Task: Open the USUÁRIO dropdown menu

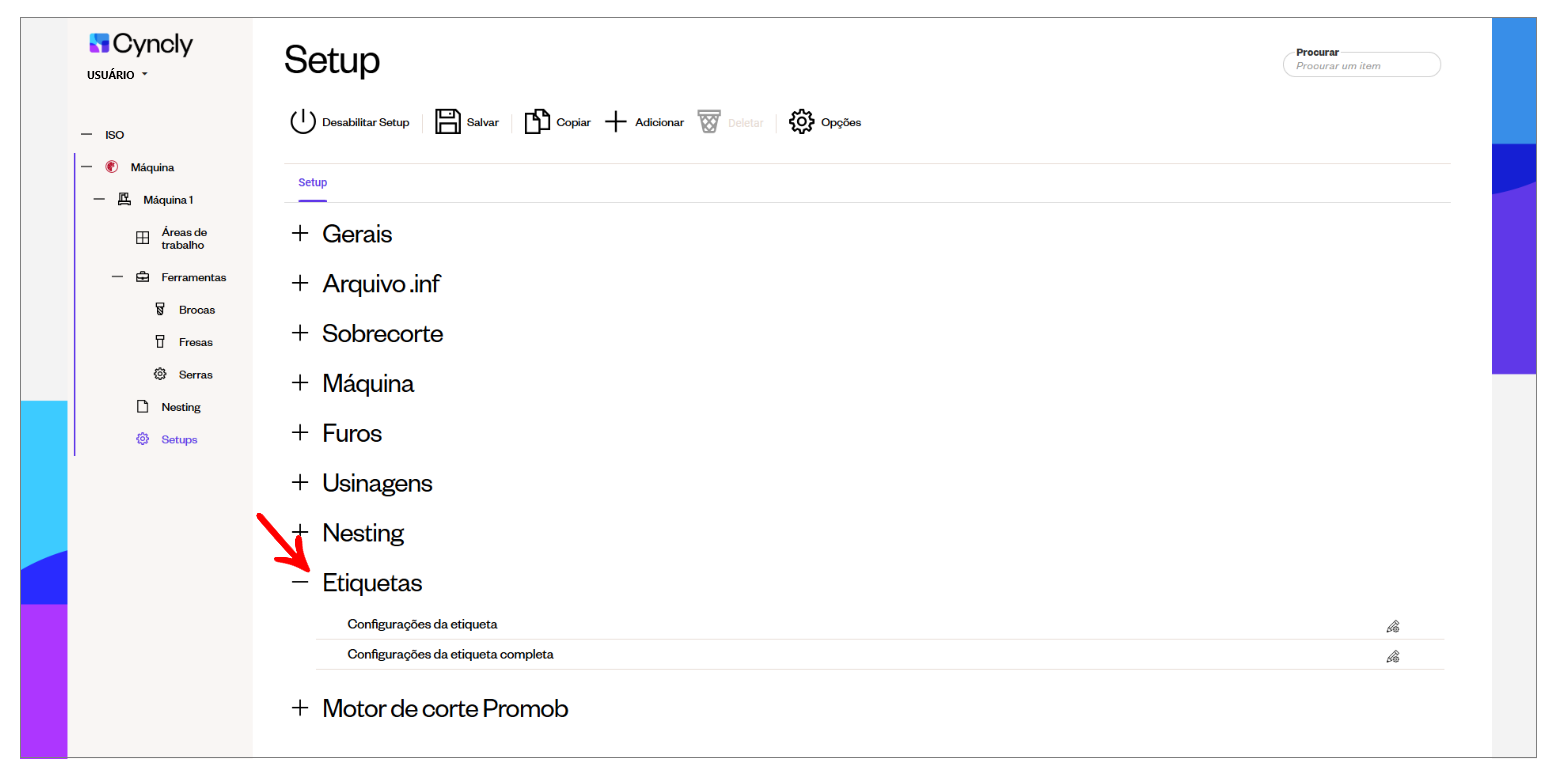Action: (x=118, y=75)
